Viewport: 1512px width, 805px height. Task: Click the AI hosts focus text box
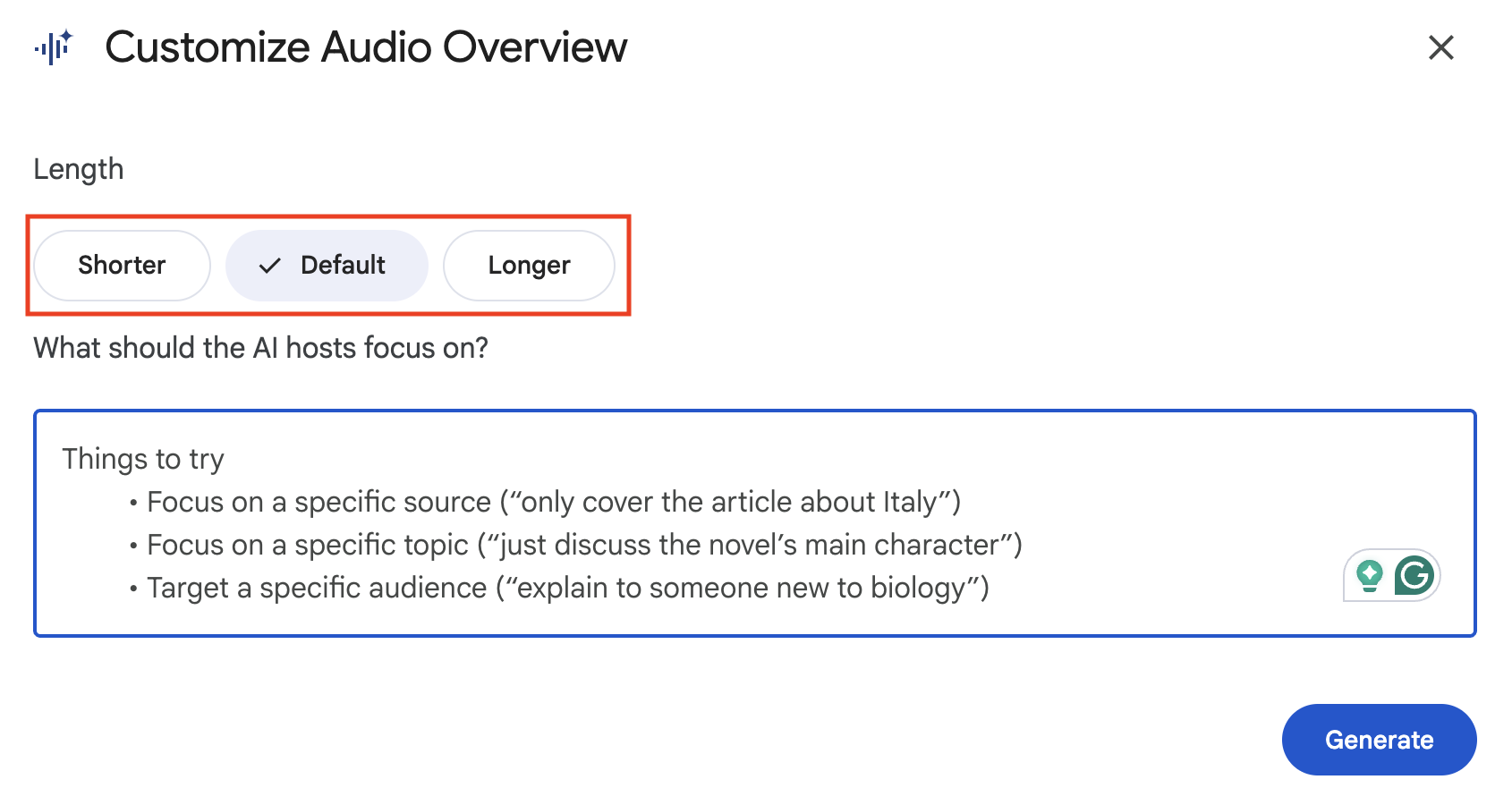pos(754,523)
